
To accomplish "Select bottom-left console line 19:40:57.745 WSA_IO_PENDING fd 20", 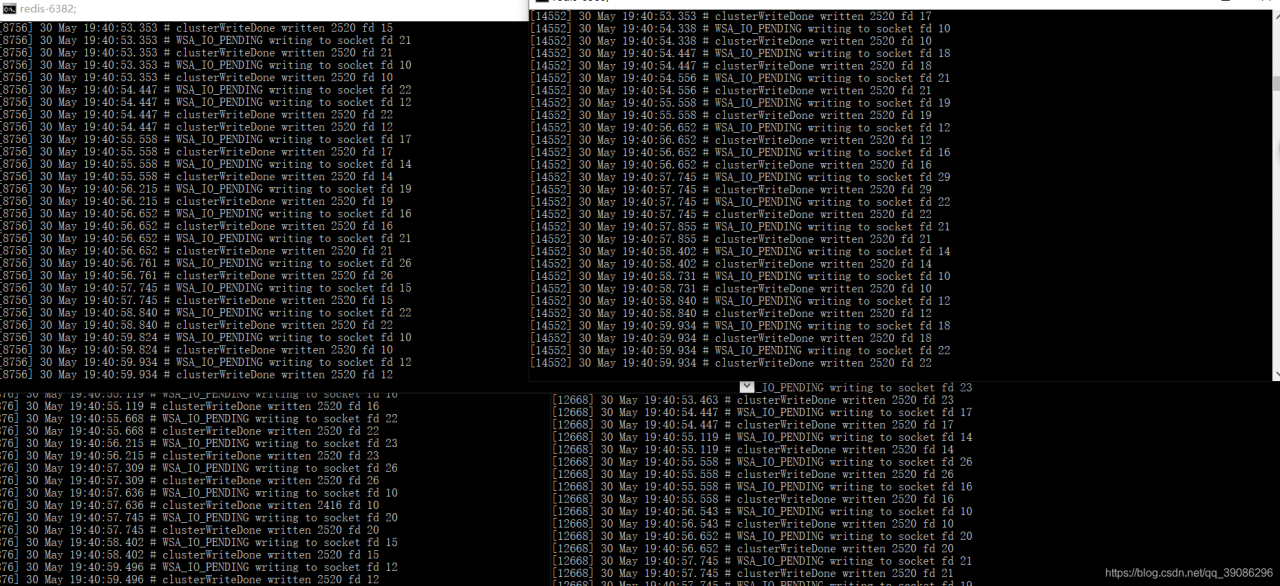I will tap(199, 517).
